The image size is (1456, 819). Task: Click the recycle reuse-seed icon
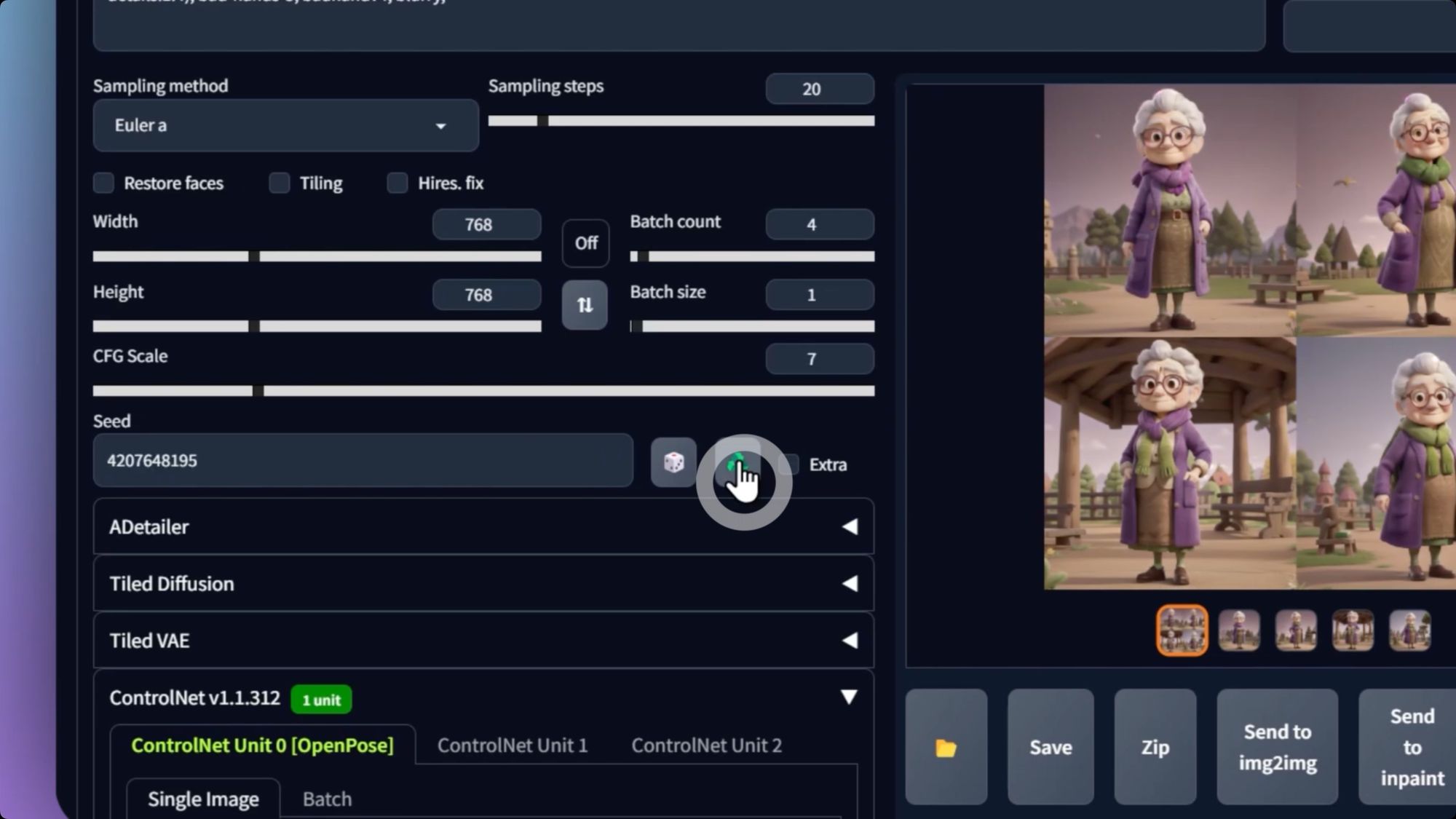click(737, 463)
